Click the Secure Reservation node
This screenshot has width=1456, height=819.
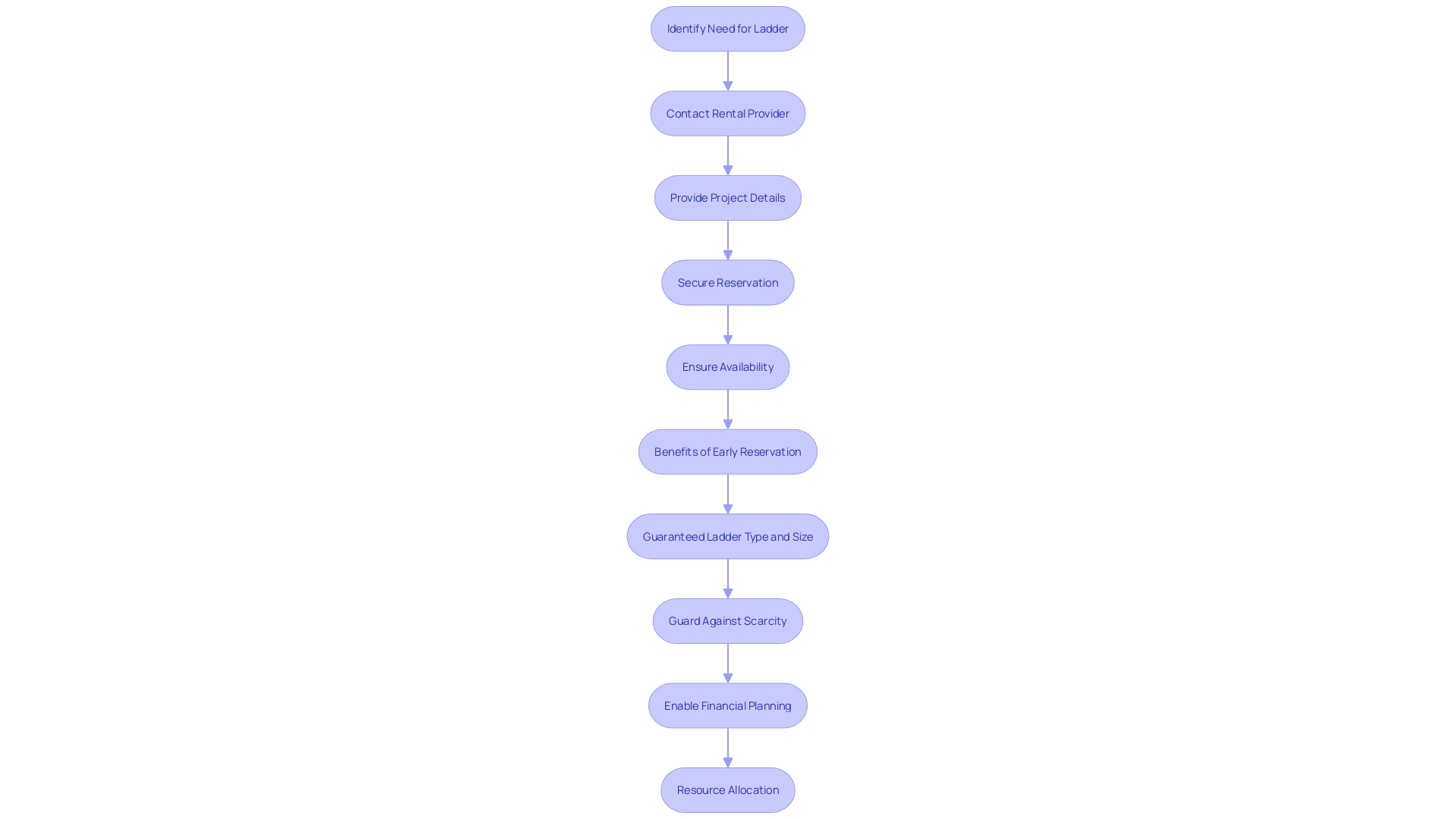(728, 282)
